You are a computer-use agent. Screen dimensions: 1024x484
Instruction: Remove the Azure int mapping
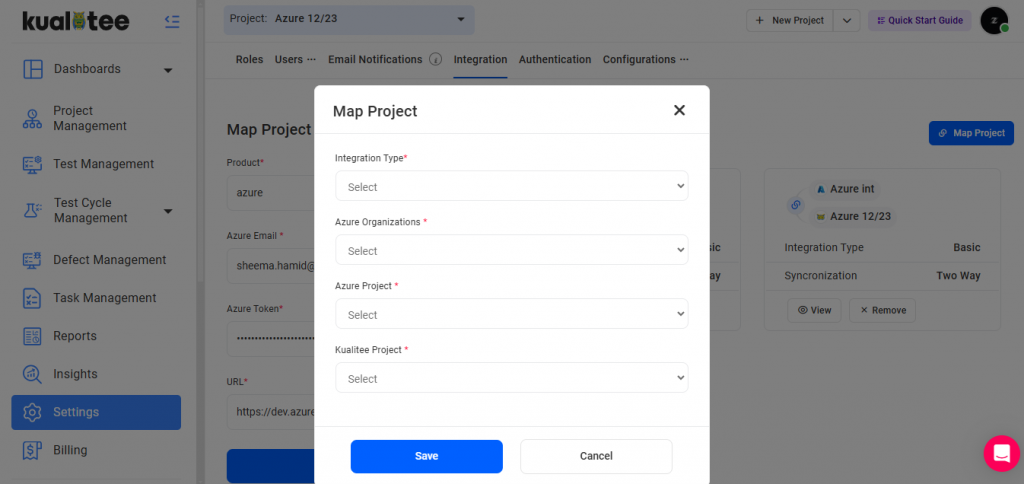882,311
